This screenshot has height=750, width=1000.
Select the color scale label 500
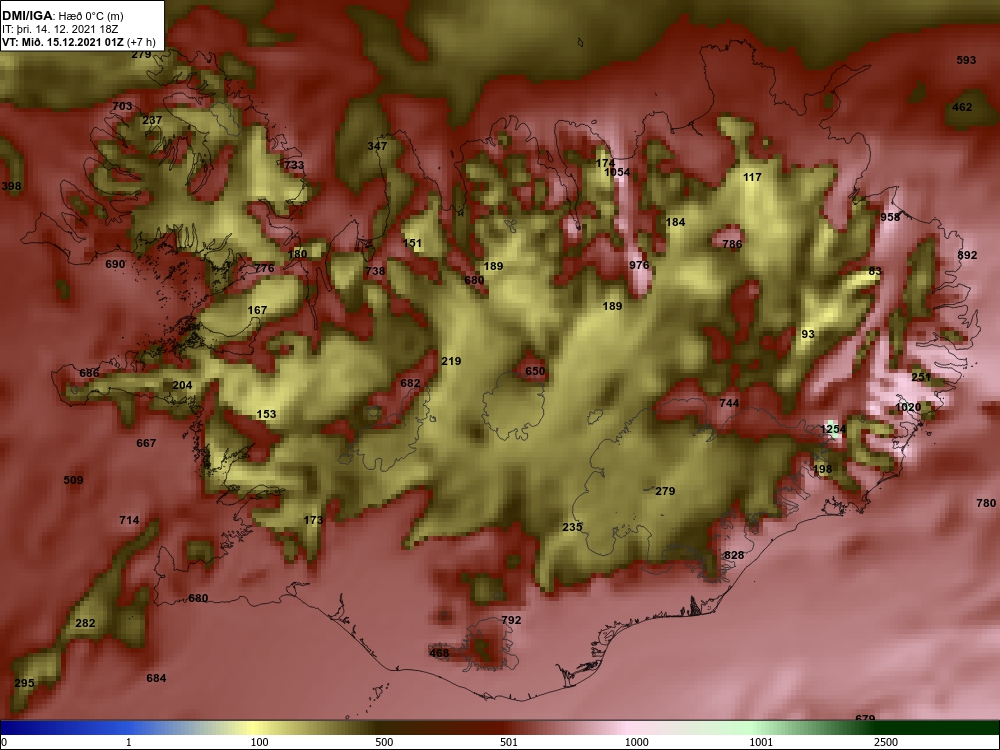[384, 742]
